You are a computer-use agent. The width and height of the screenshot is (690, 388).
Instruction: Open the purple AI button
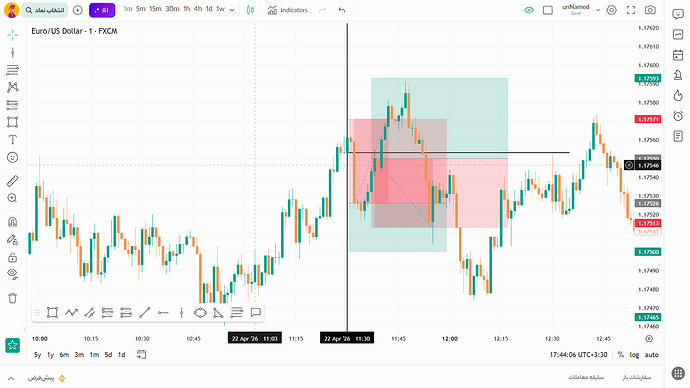pos(102,10)
